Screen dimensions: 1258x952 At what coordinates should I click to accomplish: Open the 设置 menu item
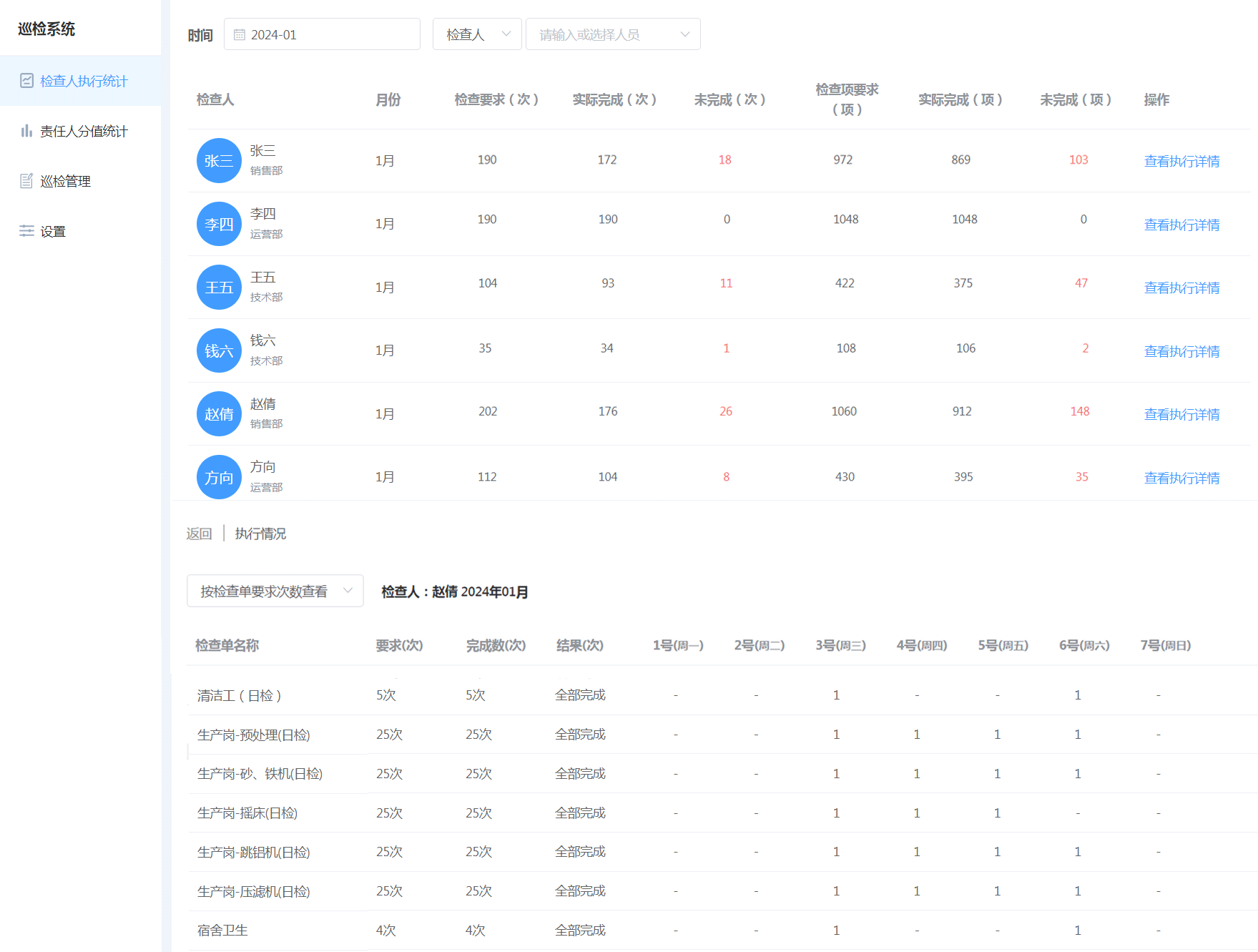tap(53, 231)
